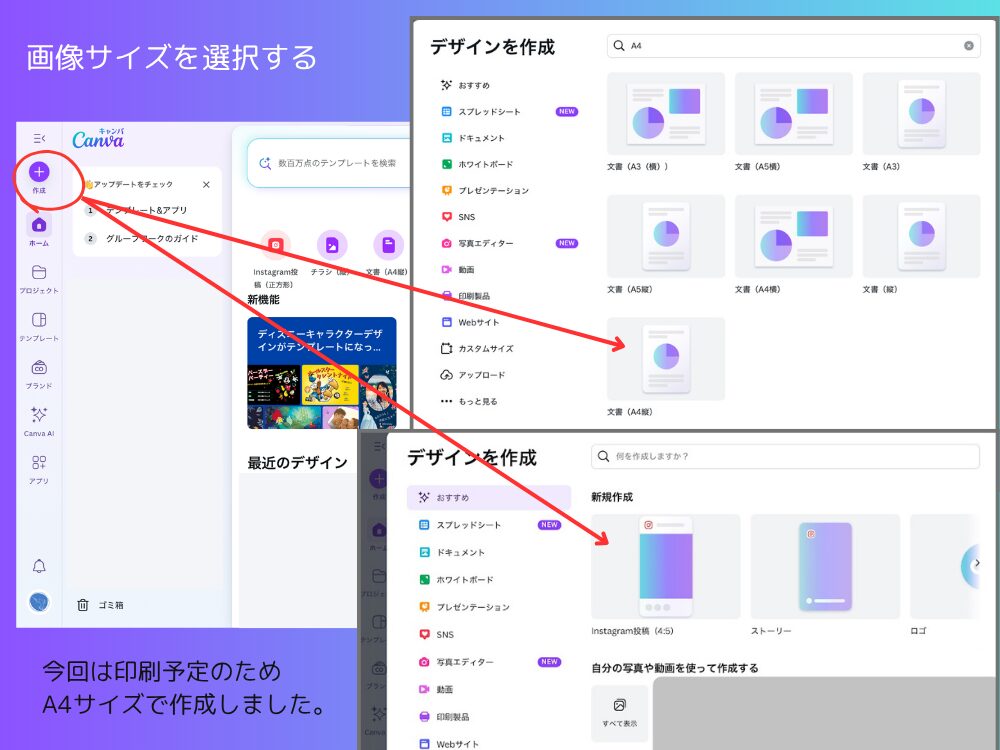Click すべて表示 photo button

(619, 713)
